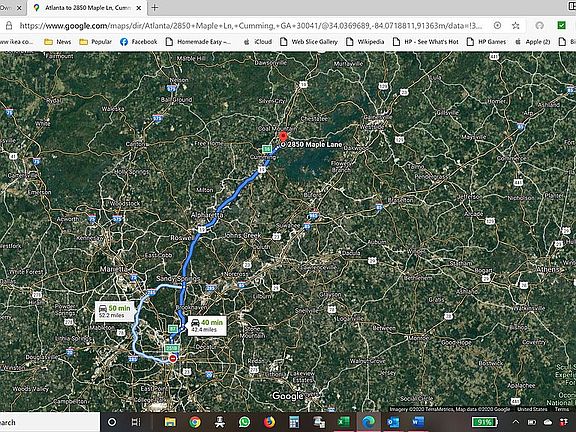Open Firefox from the taskbar

(269, 422)
